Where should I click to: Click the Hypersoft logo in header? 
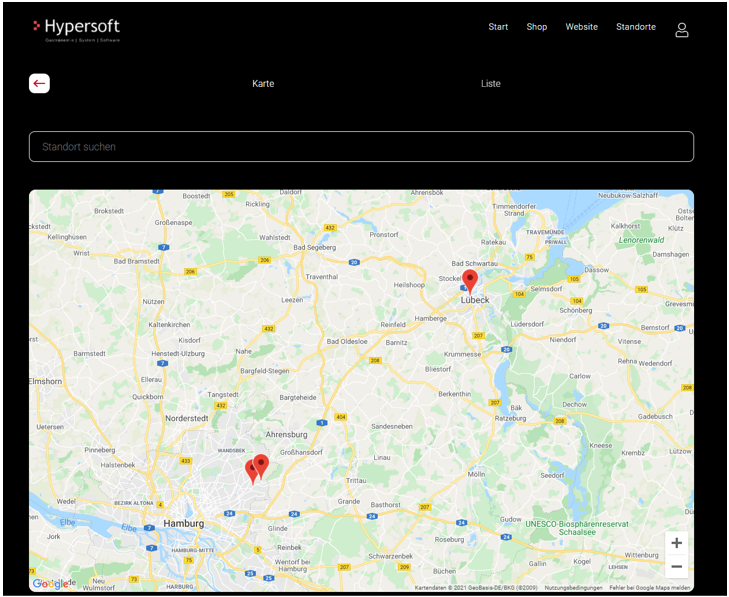tap(76, 29)
